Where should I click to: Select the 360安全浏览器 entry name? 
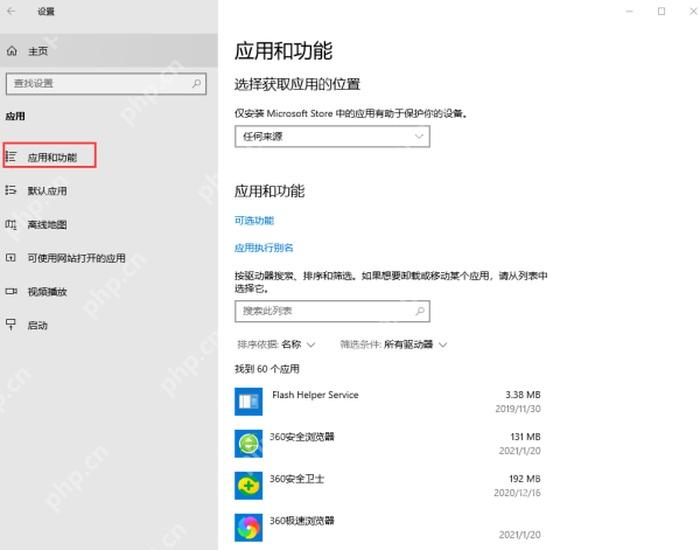pos(302,437)
